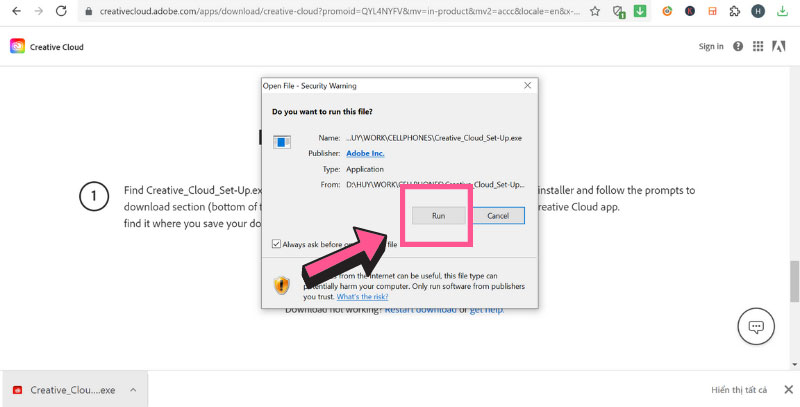Click the 'get help' link
800x407 pixels.
486,310
